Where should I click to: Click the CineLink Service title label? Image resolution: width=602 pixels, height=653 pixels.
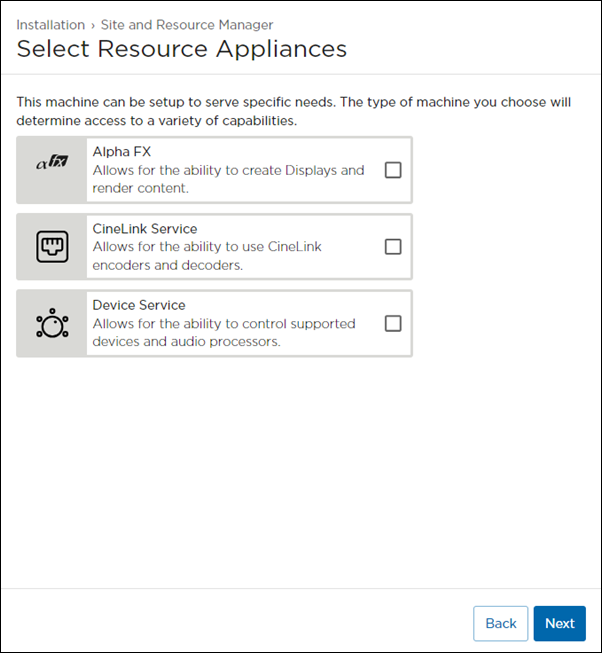coord(145,229)
